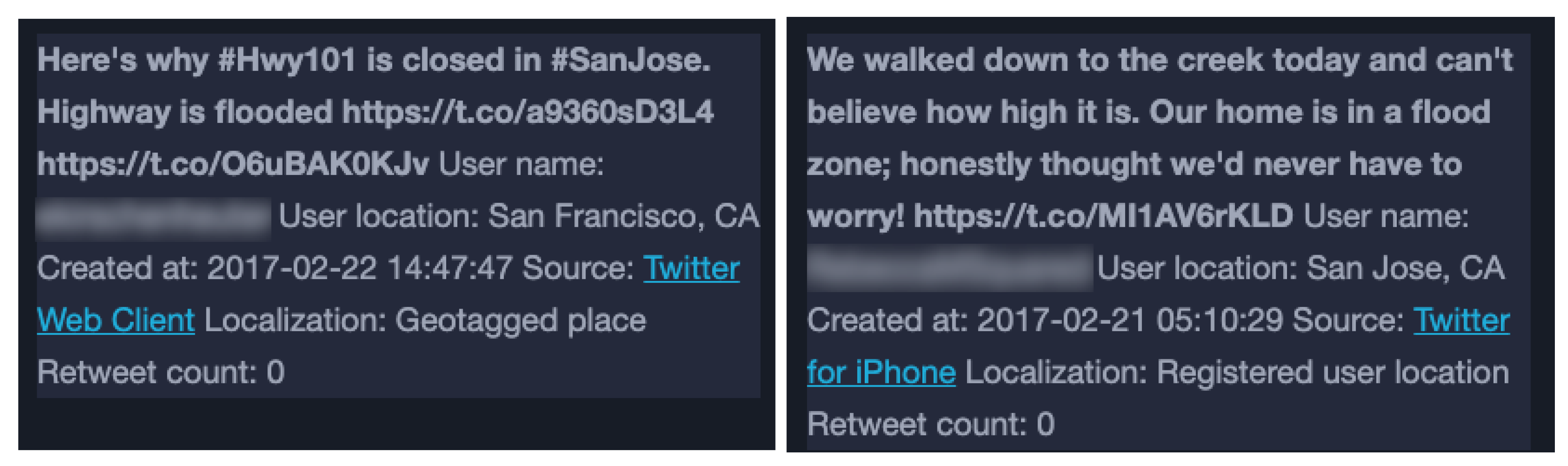Click the "Twitter" source link in the Hwy101 tweet
This screenshot has height=466, width=1568.
[692, 268]
